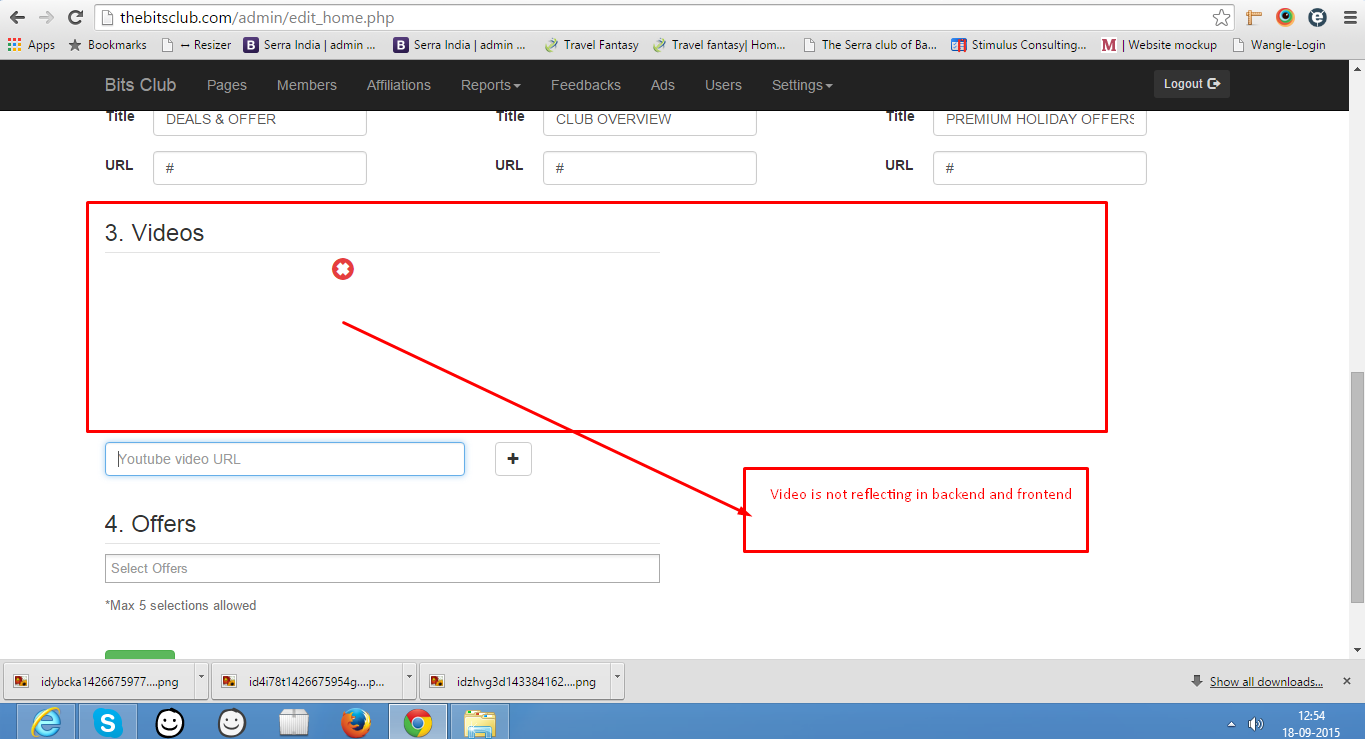Click the page vertical scrollbar thumb
This screenshot has width=1365, height=739.
[x=1356, y=485]
